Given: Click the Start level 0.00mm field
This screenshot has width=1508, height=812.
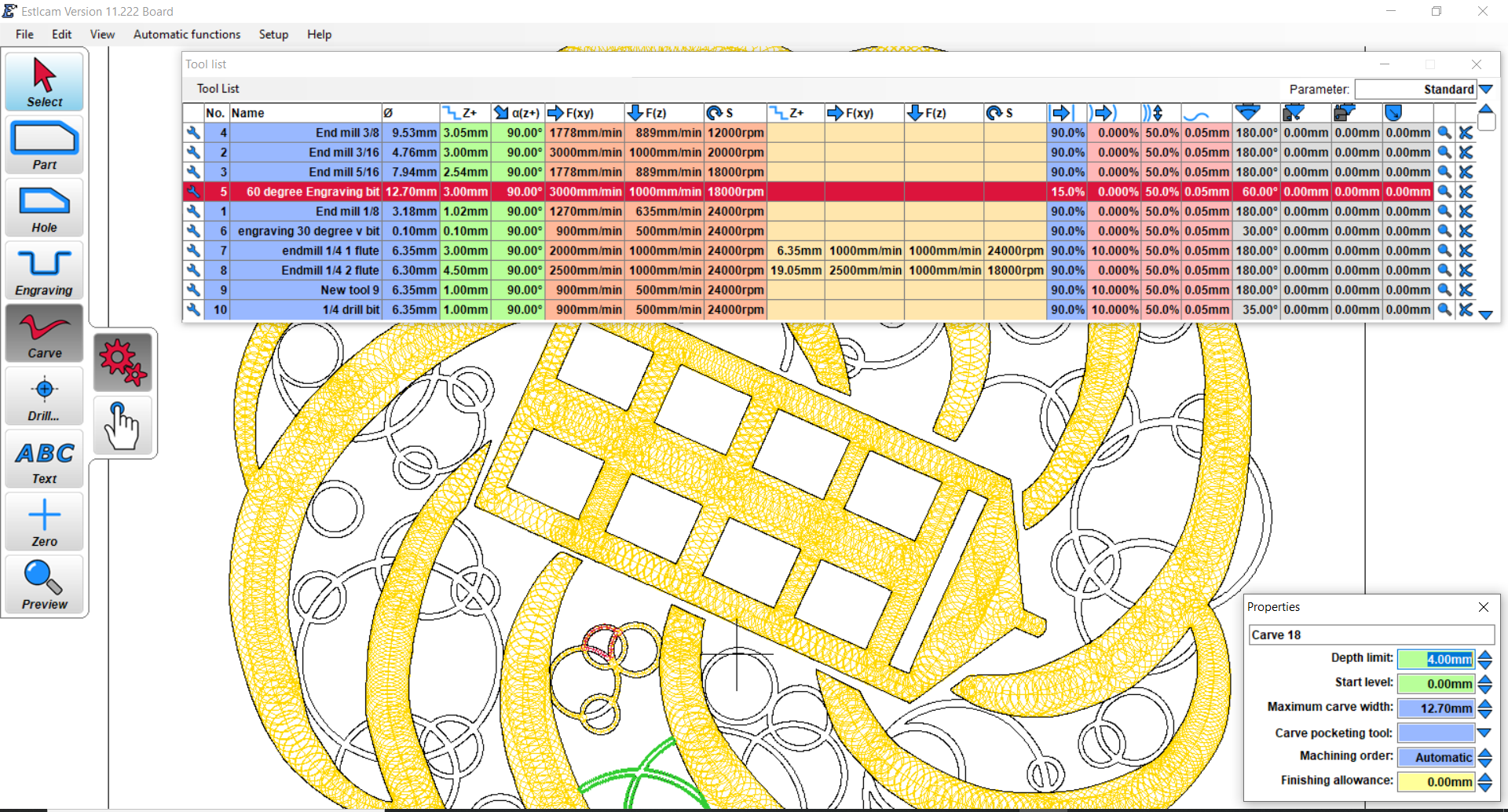Looking at the screenshot, I should 1436,683.
